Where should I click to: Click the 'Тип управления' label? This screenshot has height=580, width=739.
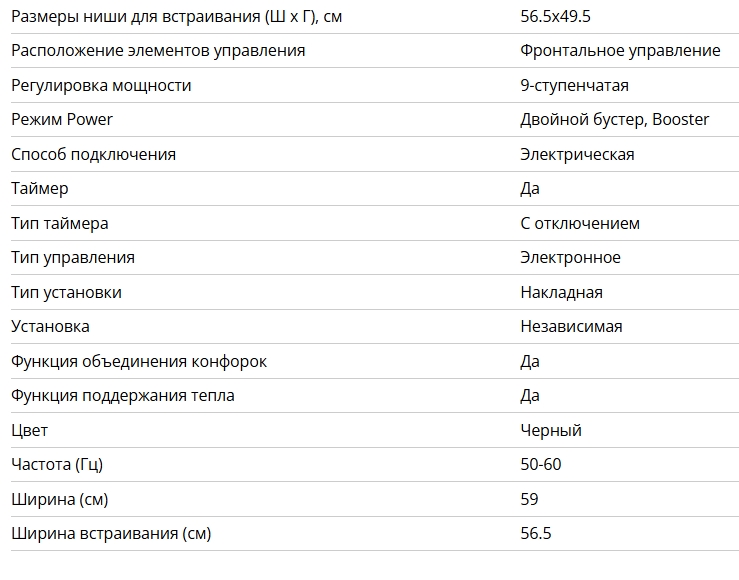coord(73,257)
